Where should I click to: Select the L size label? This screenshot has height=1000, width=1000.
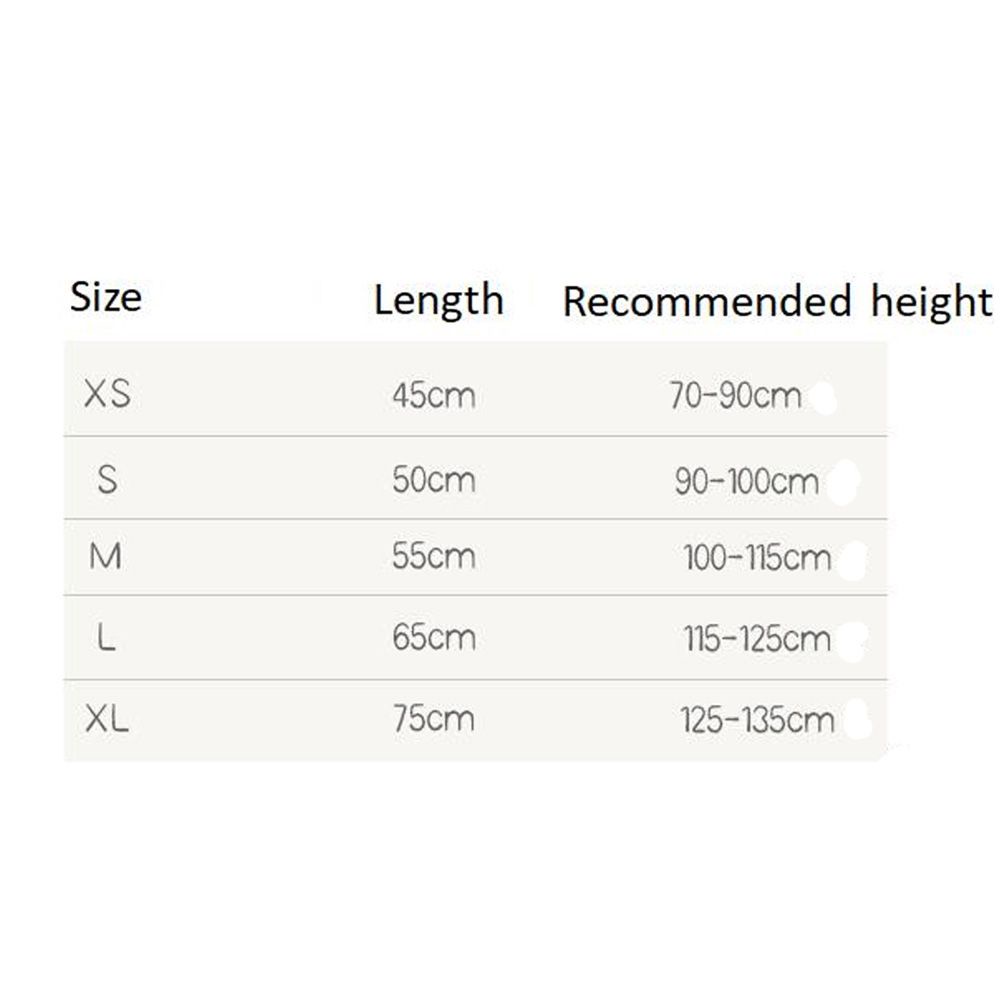pos(108,638)
